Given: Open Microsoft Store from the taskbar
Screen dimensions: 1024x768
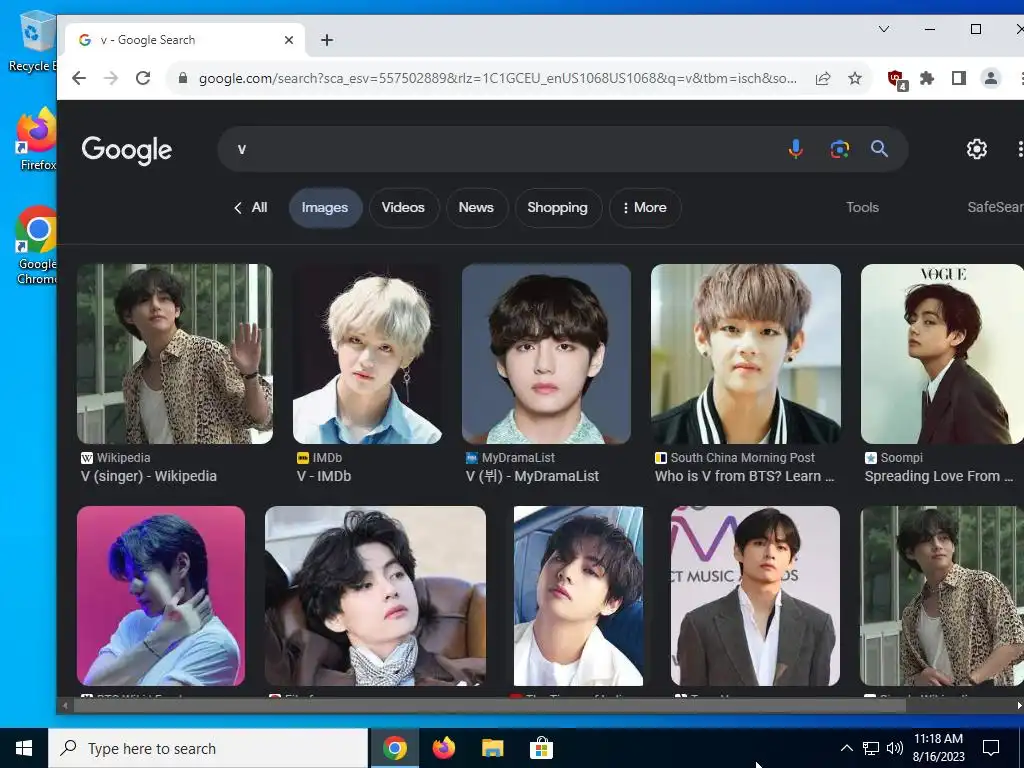Looking at the screenshot, I should coord(541,748).
